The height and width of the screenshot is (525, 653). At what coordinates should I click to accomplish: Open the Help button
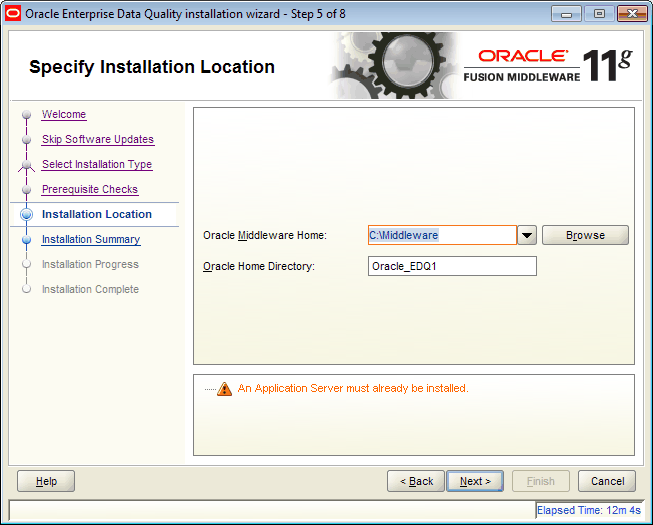point(46,481)
